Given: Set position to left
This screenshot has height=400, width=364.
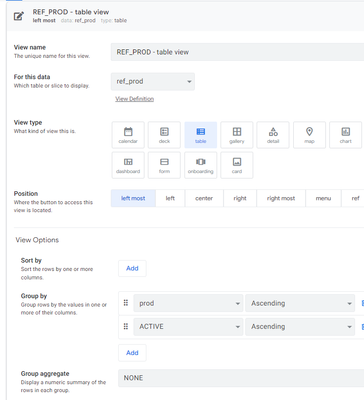Looking at the screenshot, I should pos(170,198).
